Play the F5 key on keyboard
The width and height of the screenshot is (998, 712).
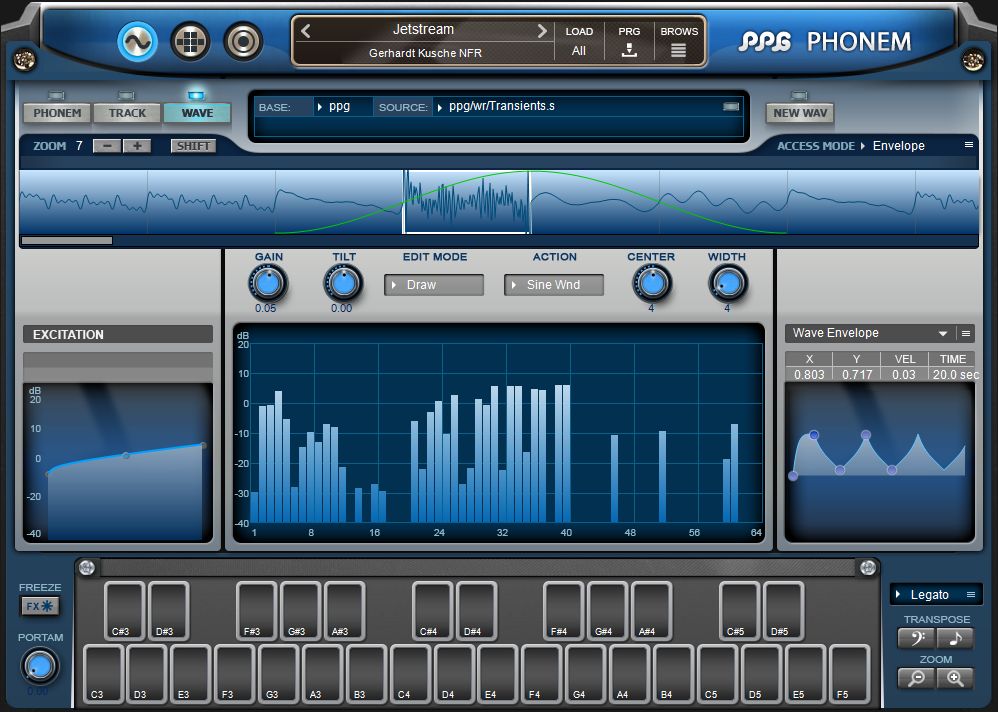click(x=850, y=674)
